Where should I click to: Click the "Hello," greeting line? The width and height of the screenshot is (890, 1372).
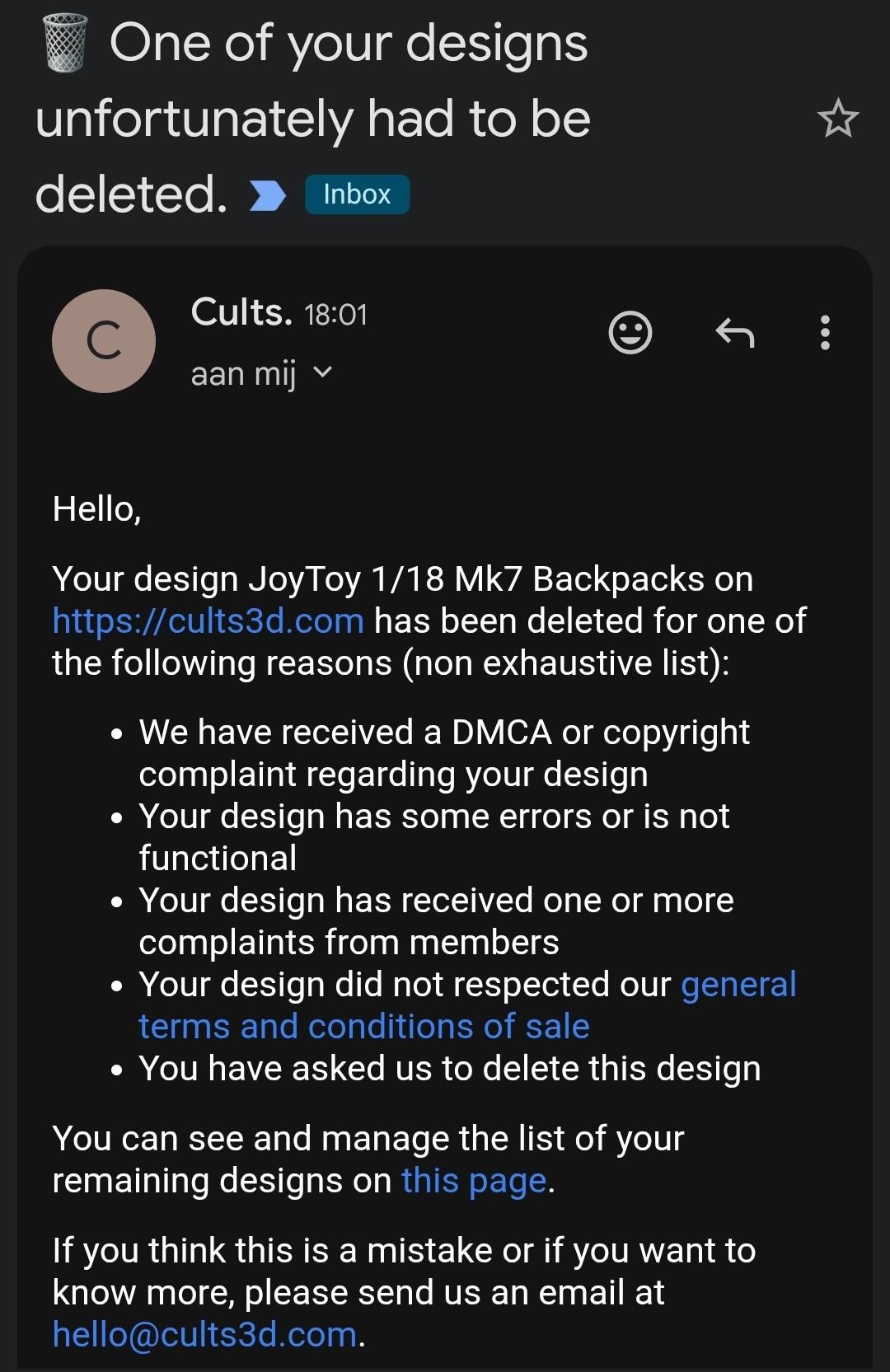[x=96, y=508]
